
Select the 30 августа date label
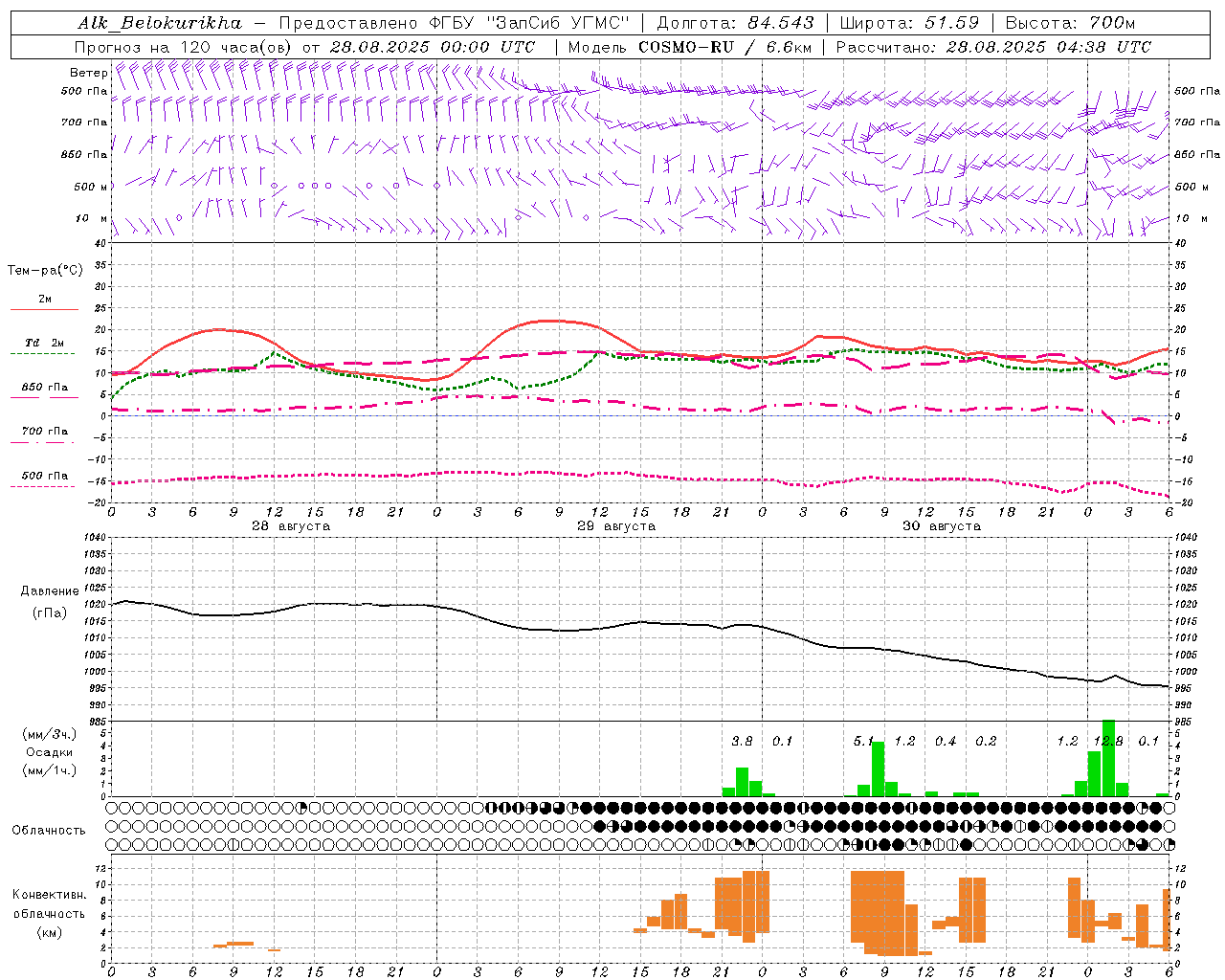coord(941,526)
